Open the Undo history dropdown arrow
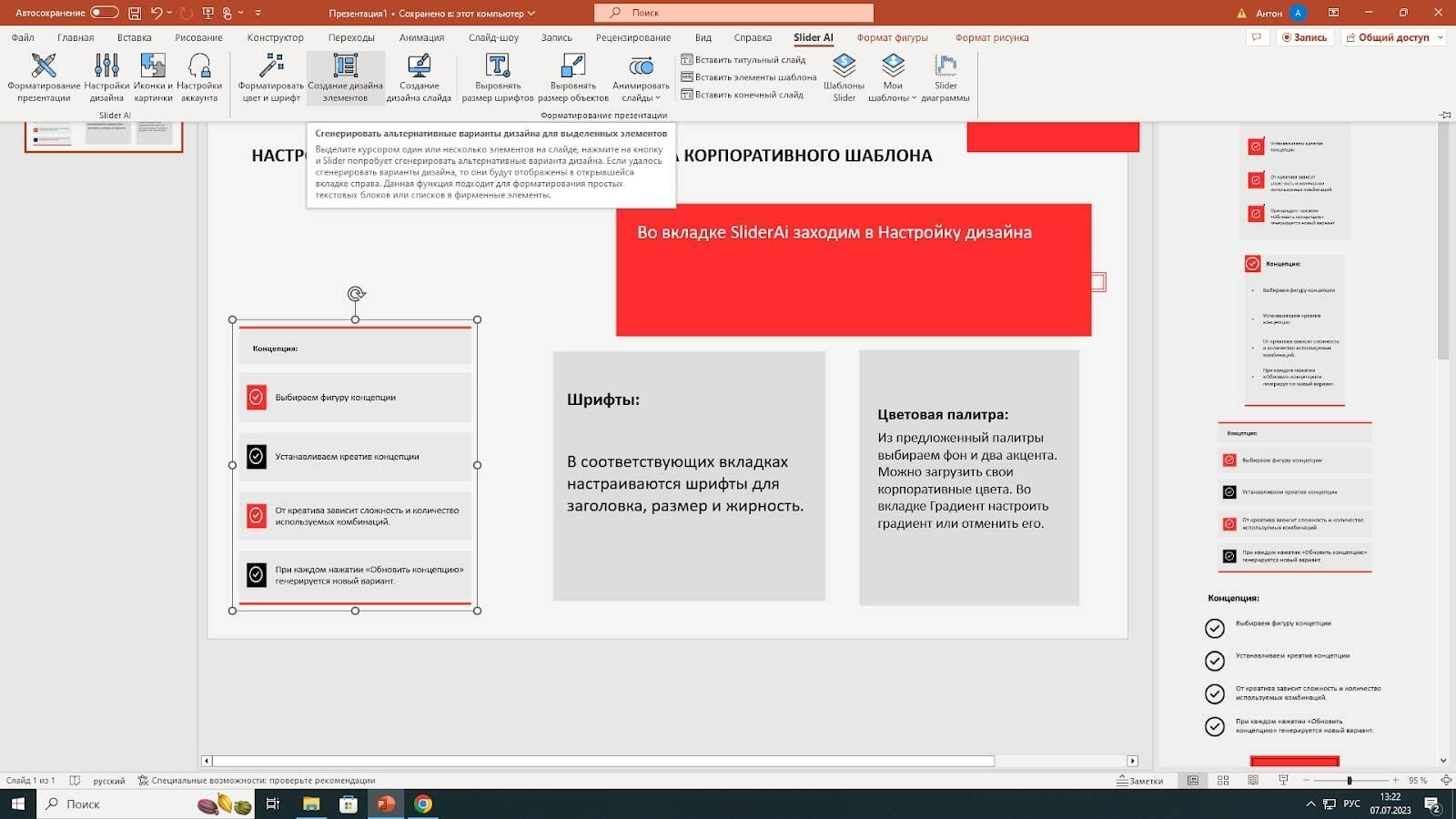This screenshot has height=819, width=1456. pos(169,13)
